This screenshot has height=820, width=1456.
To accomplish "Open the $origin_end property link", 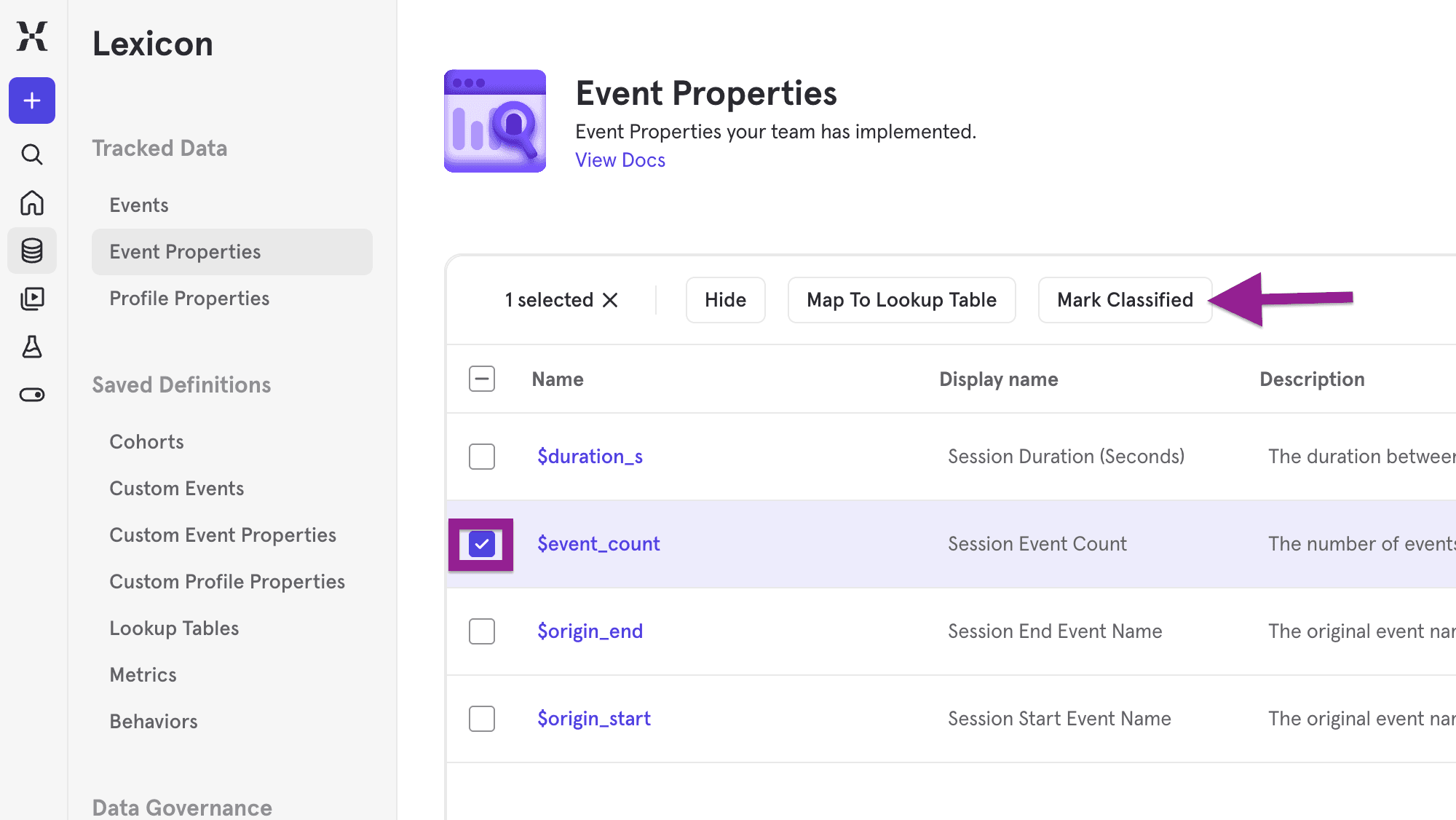I will (590, 631).
